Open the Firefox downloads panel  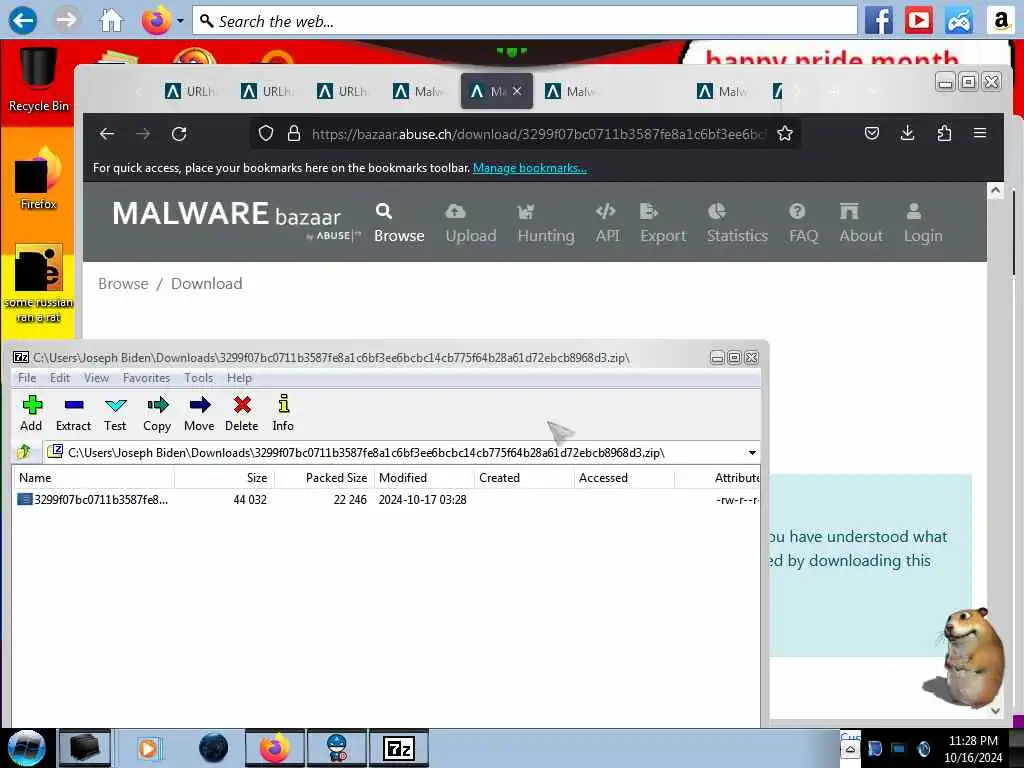[x=908, y=134]
